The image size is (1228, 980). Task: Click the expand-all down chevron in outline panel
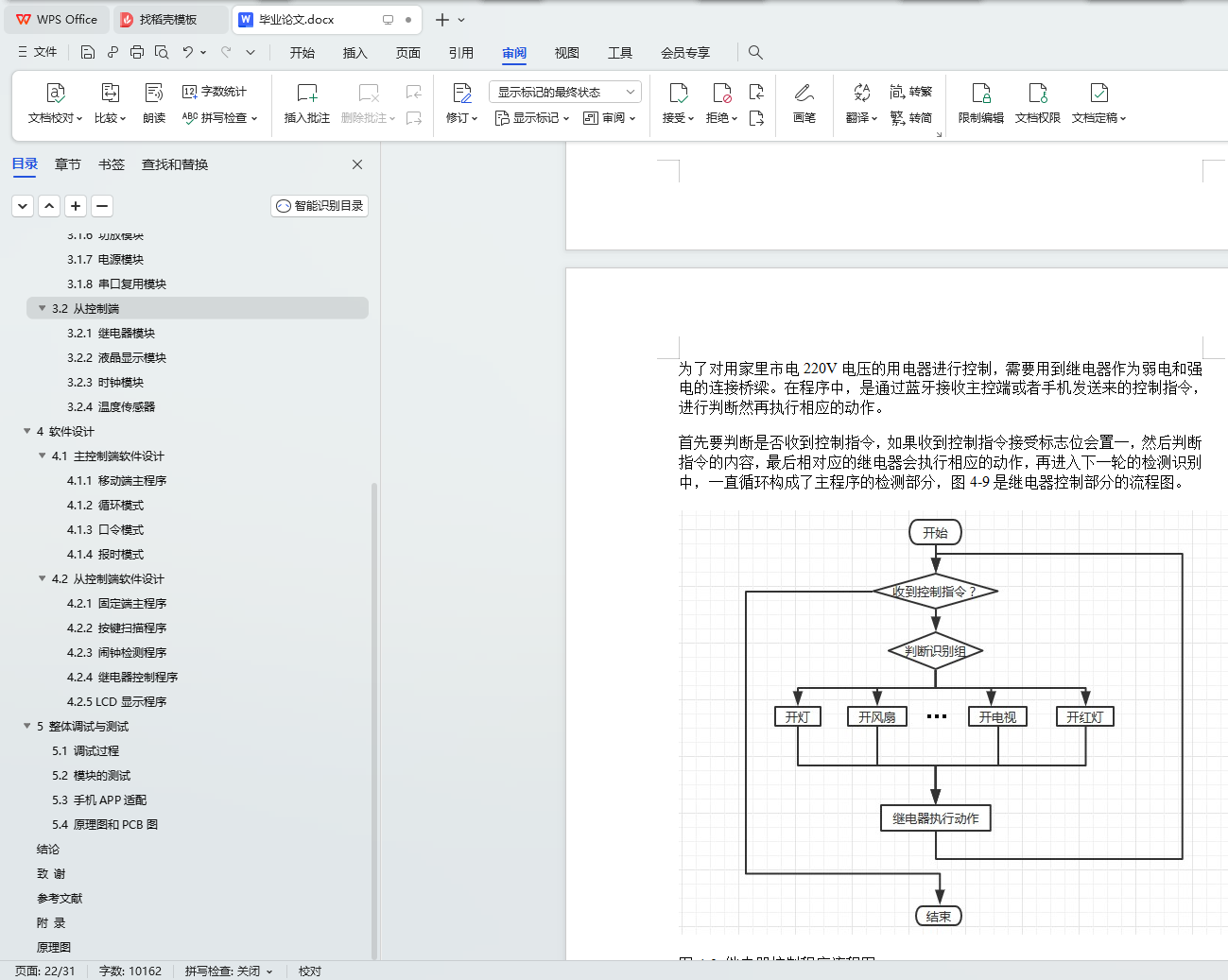23,206
